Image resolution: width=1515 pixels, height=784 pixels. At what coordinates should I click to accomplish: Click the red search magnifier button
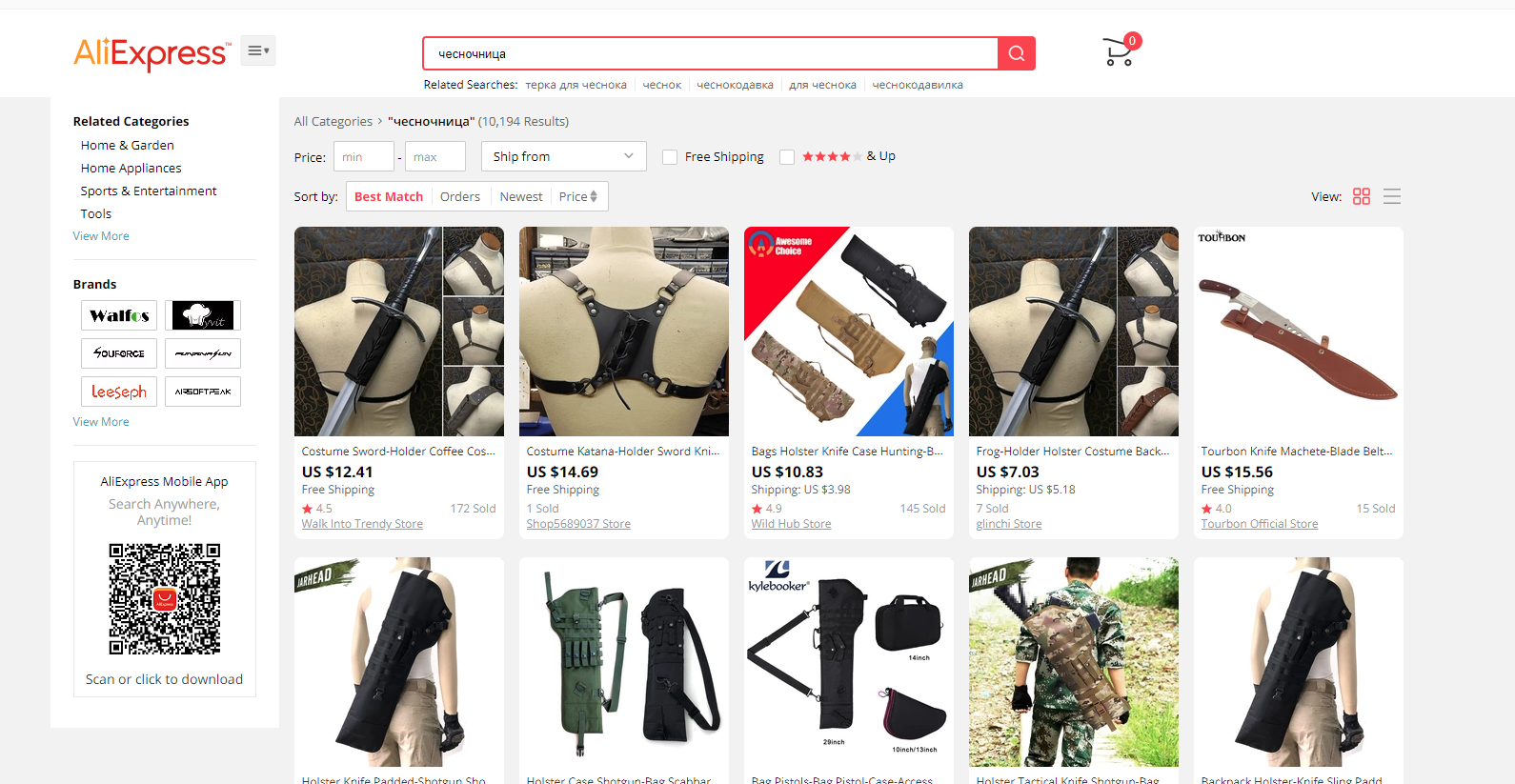click(1017, 53)
